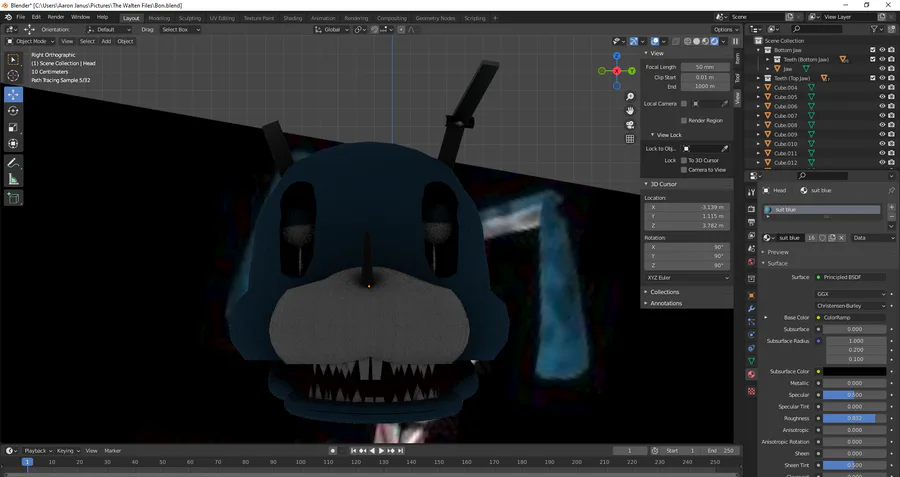Image resolution: width=900 pixels, height=477 pixels.
Task: Hide Cube.004 with its eye icon
Action: click(882, 88)
